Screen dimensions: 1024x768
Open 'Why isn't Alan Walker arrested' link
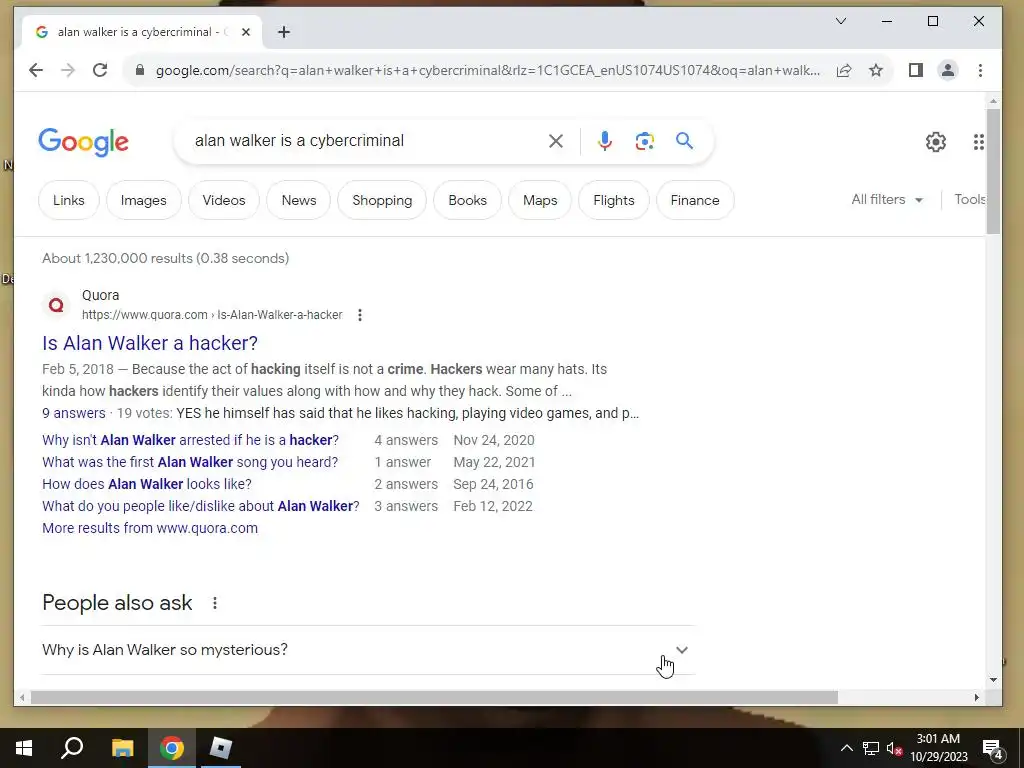(x=191, y=440)
